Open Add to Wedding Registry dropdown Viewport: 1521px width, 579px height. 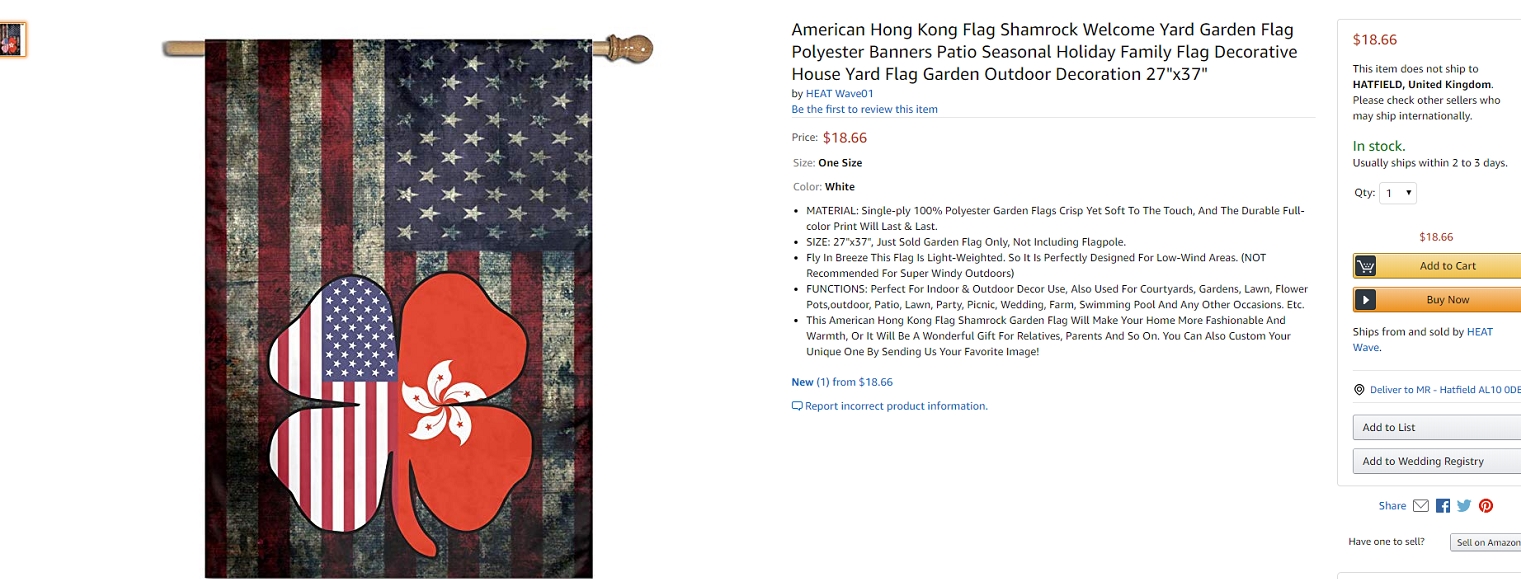click(x=1436, y=461)
